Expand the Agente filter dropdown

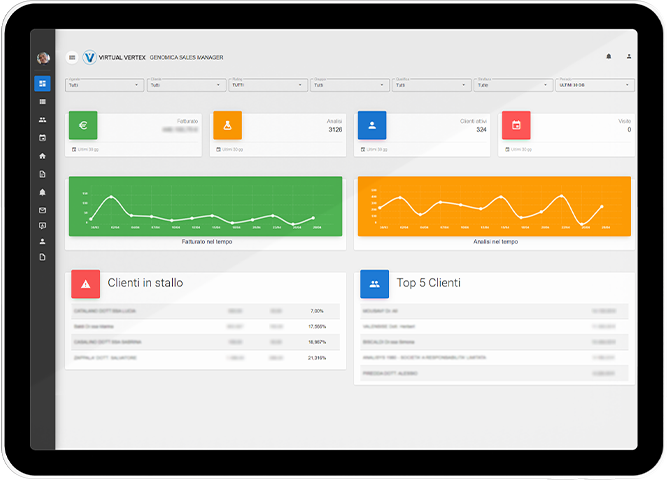click(x=104, y=85)
